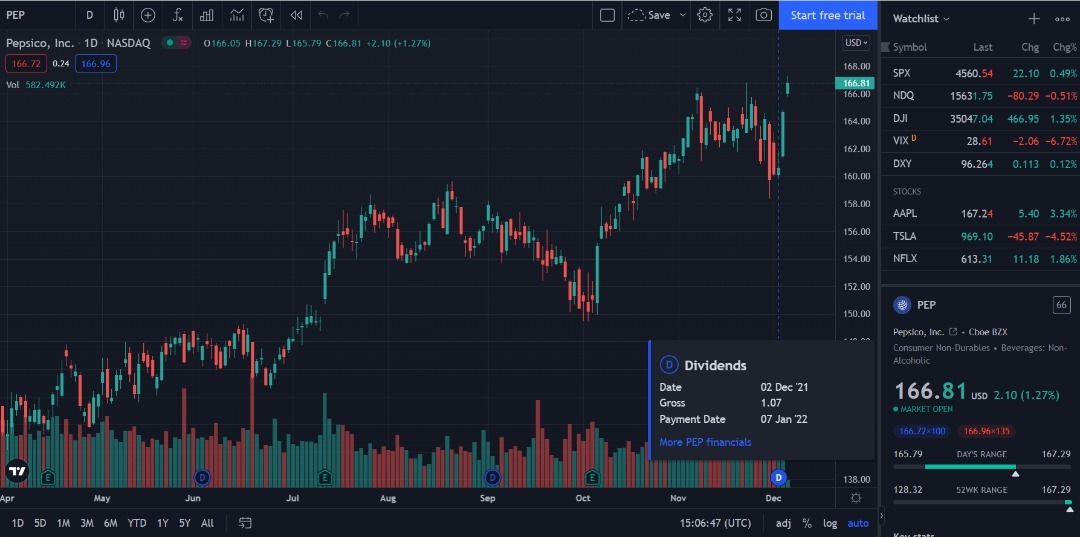Add a symbol to the watchlist with plus icon
Image resolution: width=1080 pixels, height=537 pixels.
pos(1034,19)
